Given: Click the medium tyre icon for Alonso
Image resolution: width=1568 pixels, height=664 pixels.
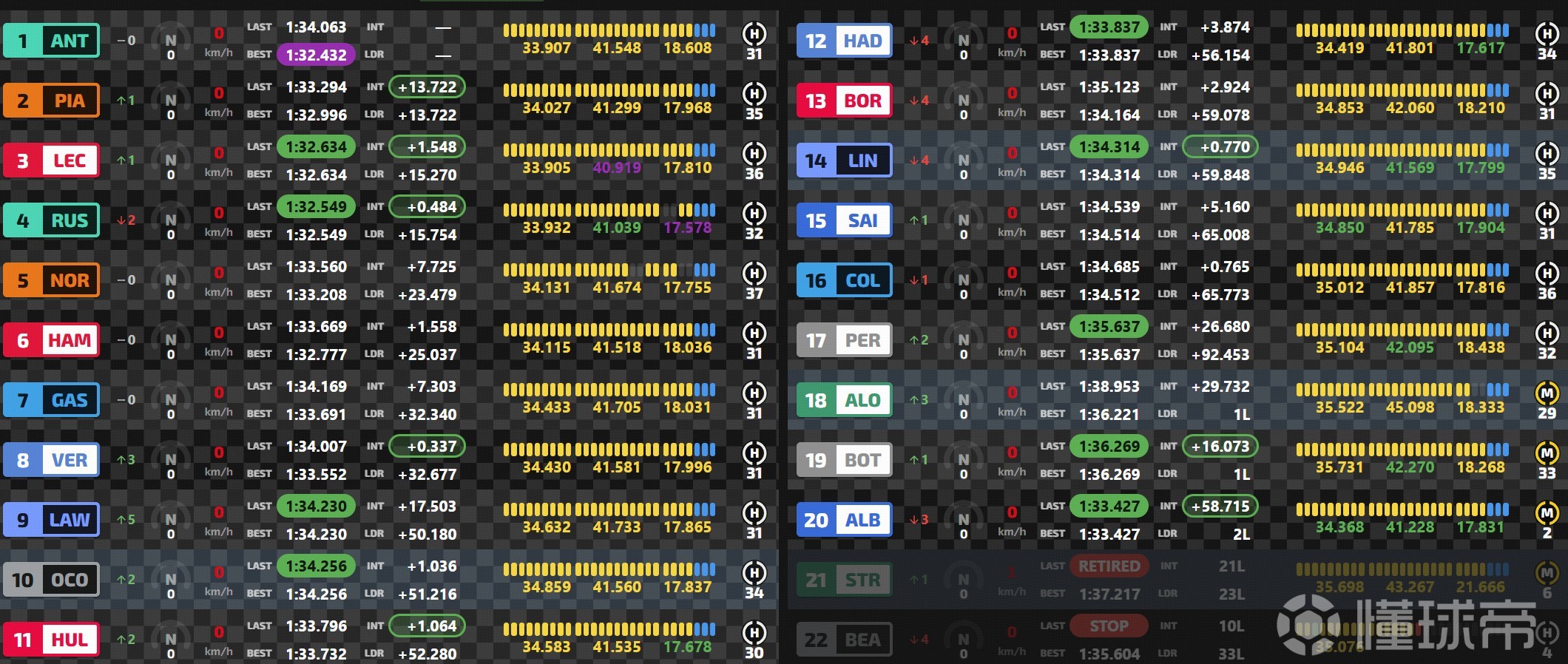Looking at the screenshot, I should point(1547,393).
